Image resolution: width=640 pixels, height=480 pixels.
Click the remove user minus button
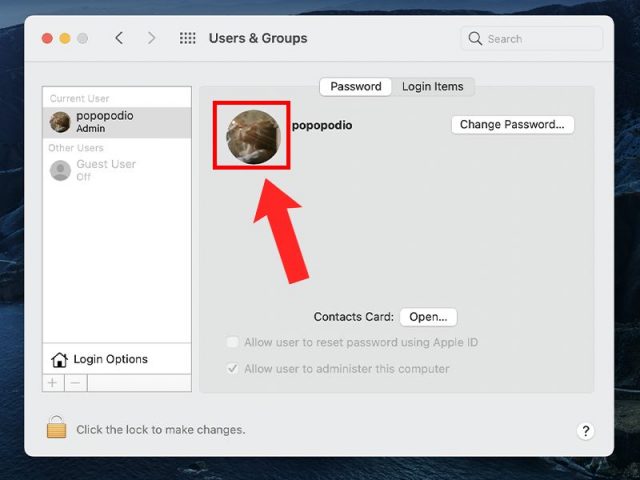75,383
